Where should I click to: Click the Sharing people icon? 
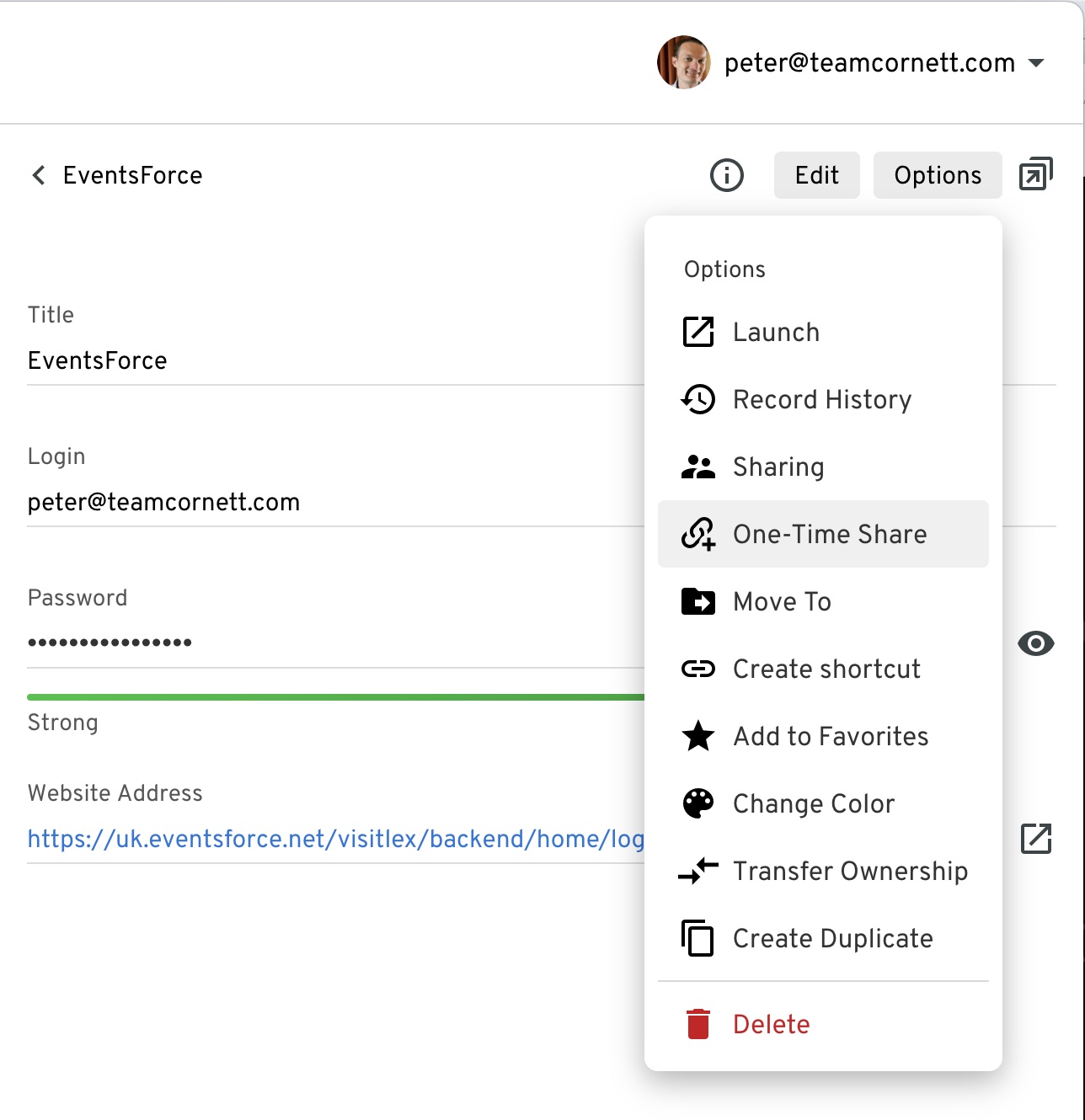[698, 467]
